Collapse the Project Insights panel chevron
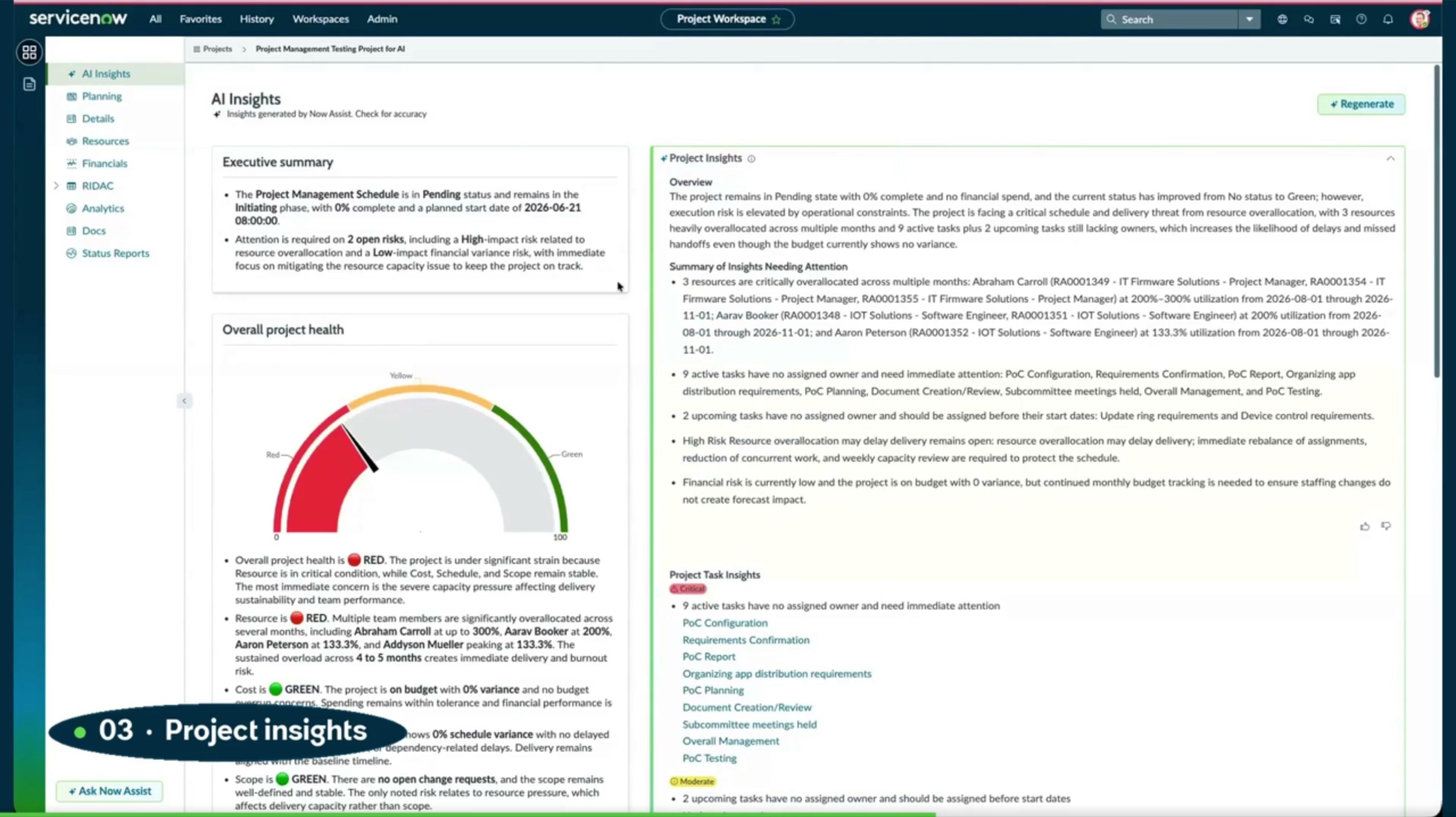Image resolution: width=1456 pixels, height=817 pixels. click(x=1390, y=158)
